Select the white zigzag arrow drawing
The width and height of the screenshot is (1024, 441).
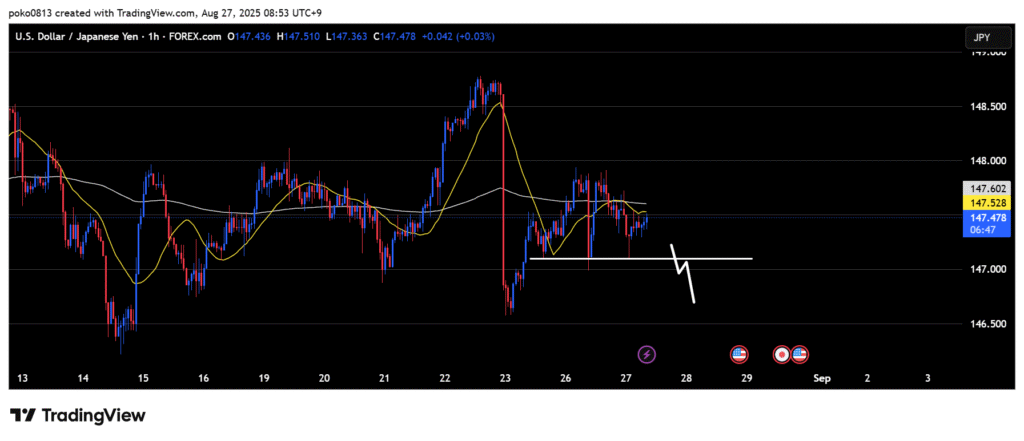coord(686,273)
